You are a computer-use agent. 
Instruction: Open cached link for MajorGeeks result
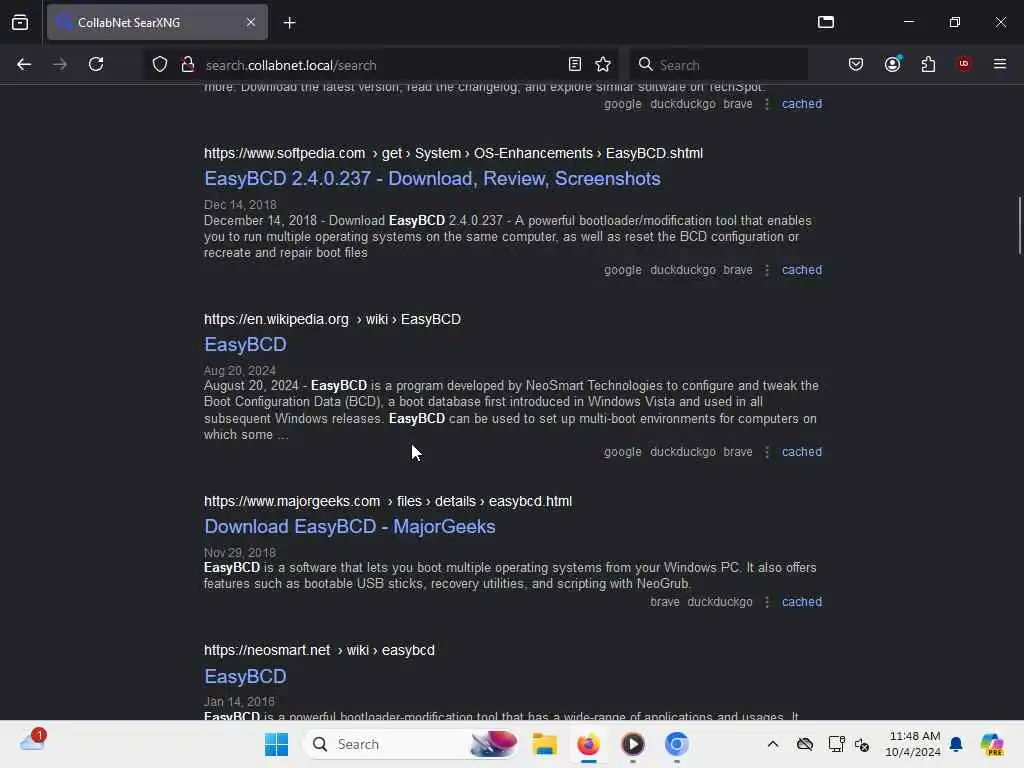pyautogui.click(x=802, y=602)
